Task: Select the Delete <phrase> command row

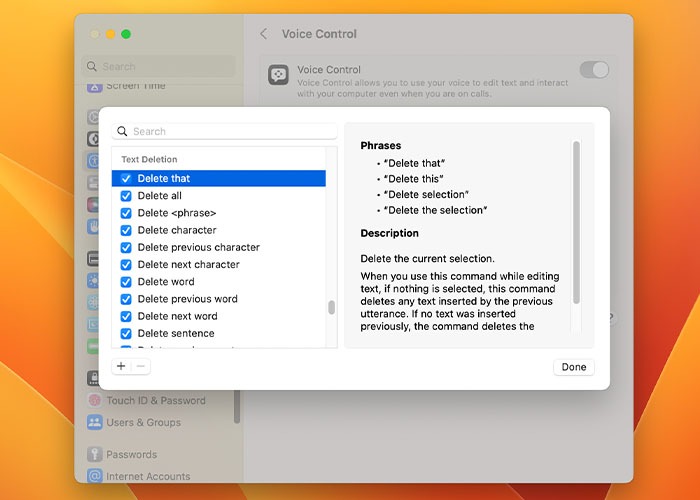Action: tap(219, 213)
